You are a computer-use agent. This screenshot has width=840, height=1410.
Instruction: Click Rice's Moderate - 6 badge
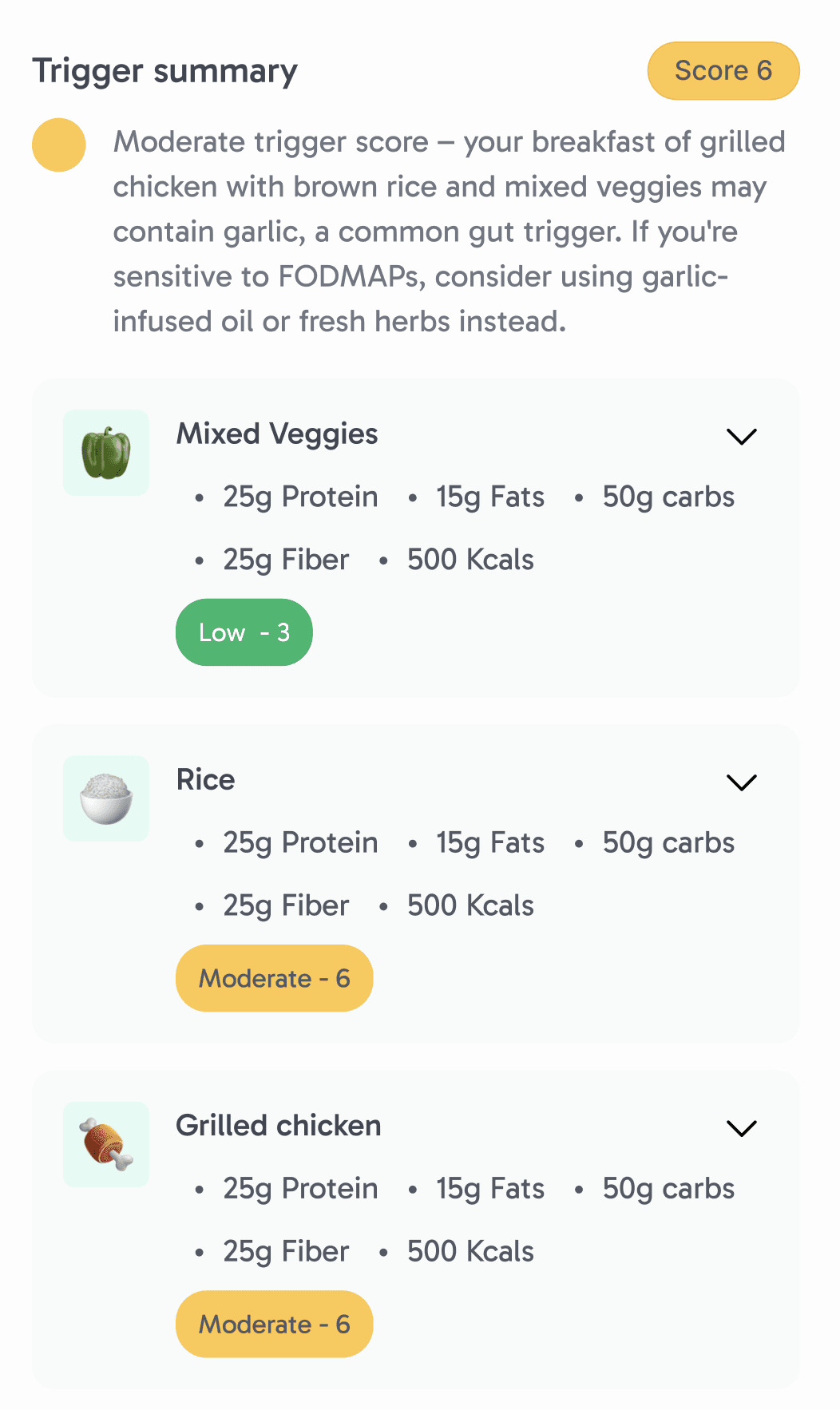coord(275,978)
